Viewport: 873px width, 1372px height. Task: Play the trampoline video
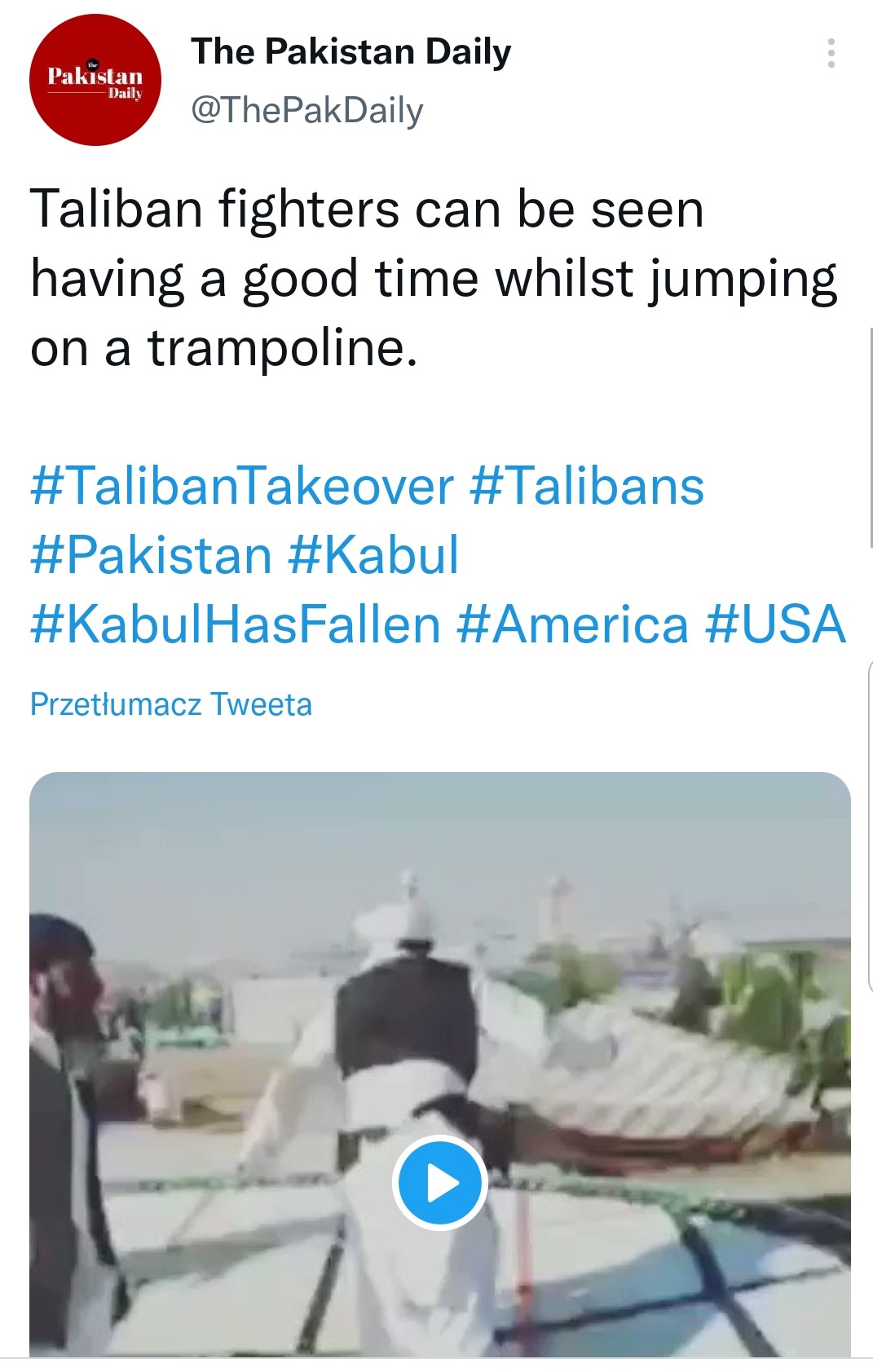click(x=440, y=1182)
